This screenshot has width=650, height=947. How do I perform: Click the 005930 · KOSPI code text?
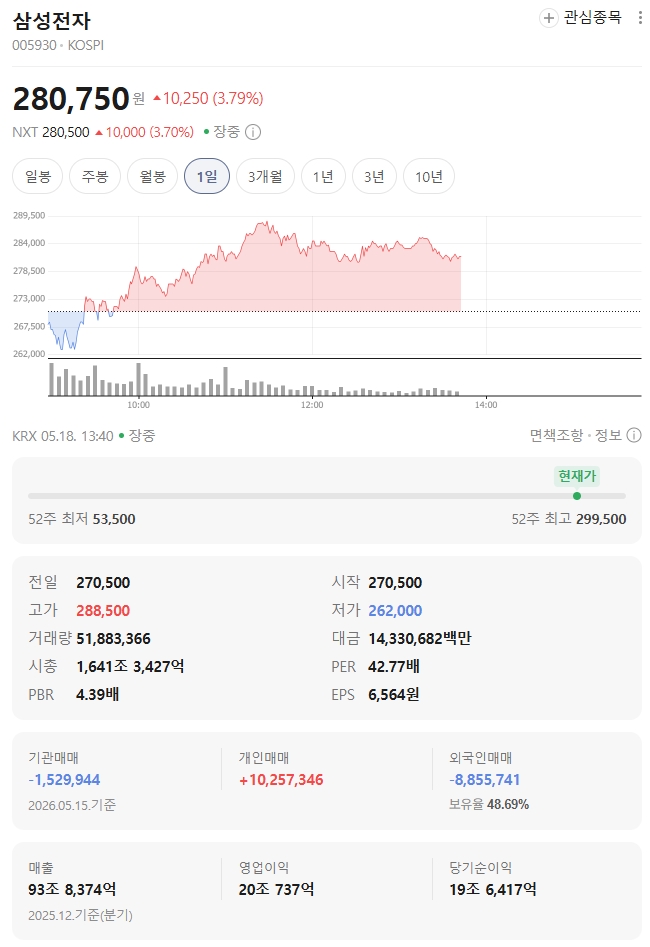click(x=58, y=45)
